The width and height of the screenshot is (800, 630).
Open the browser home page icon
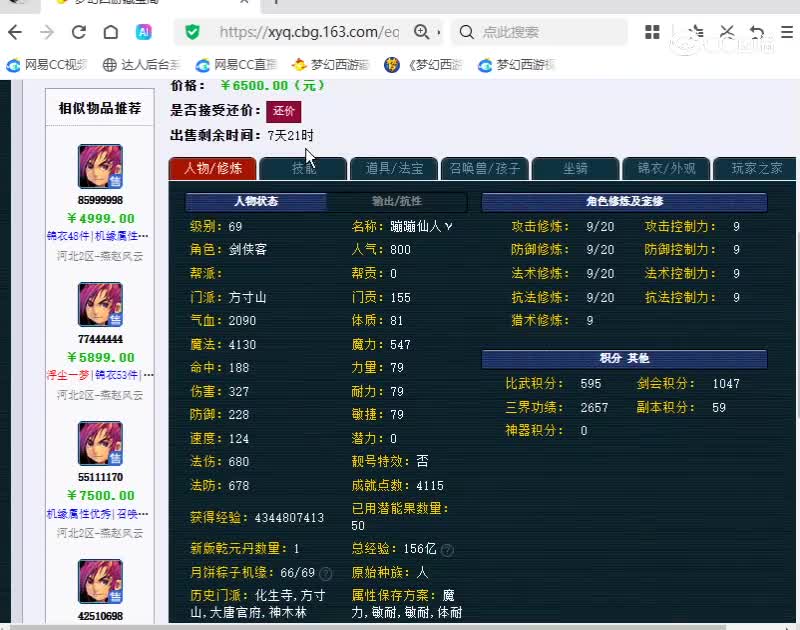point(111,32)
